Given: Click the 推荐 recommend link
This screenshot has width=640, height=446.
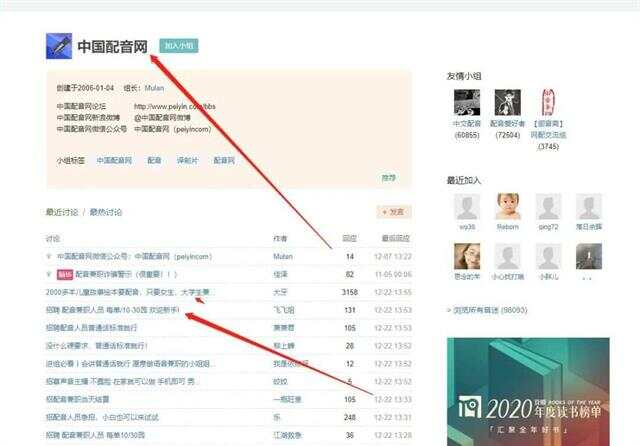Looking at the screenshot, I should coord(388,178).
